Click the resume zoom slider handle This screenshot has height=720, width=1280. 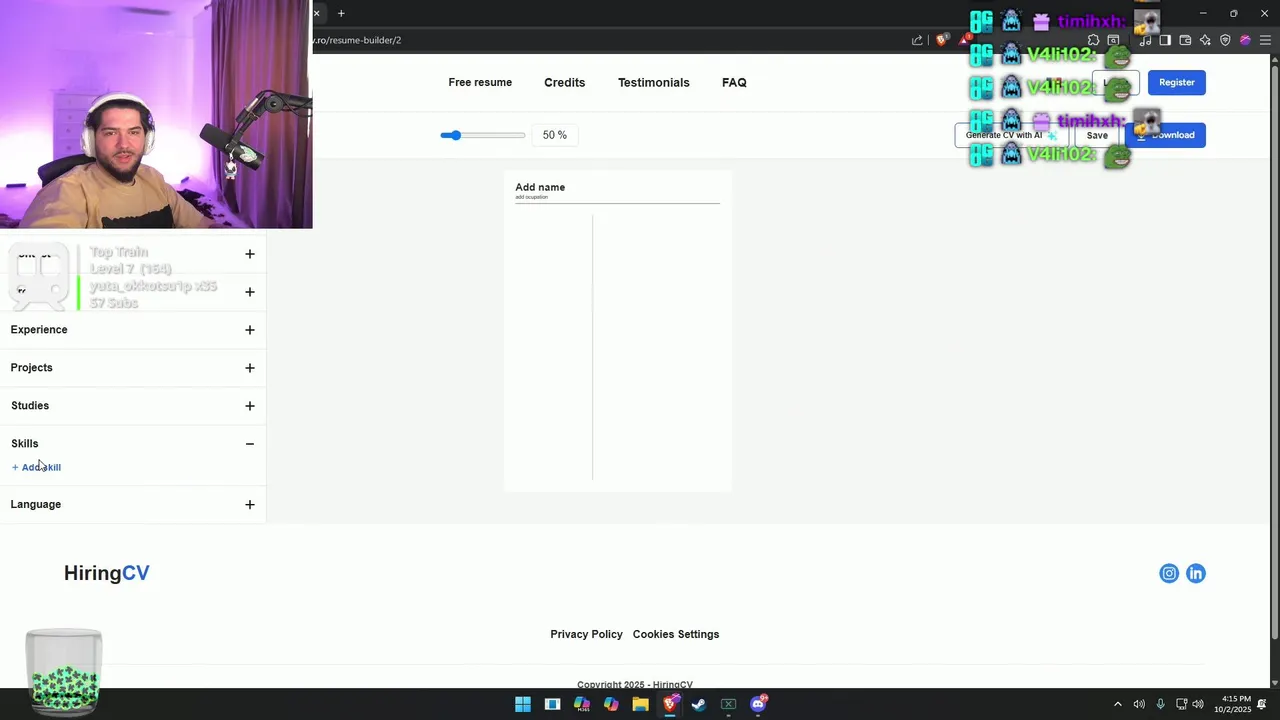pos(455,135)
